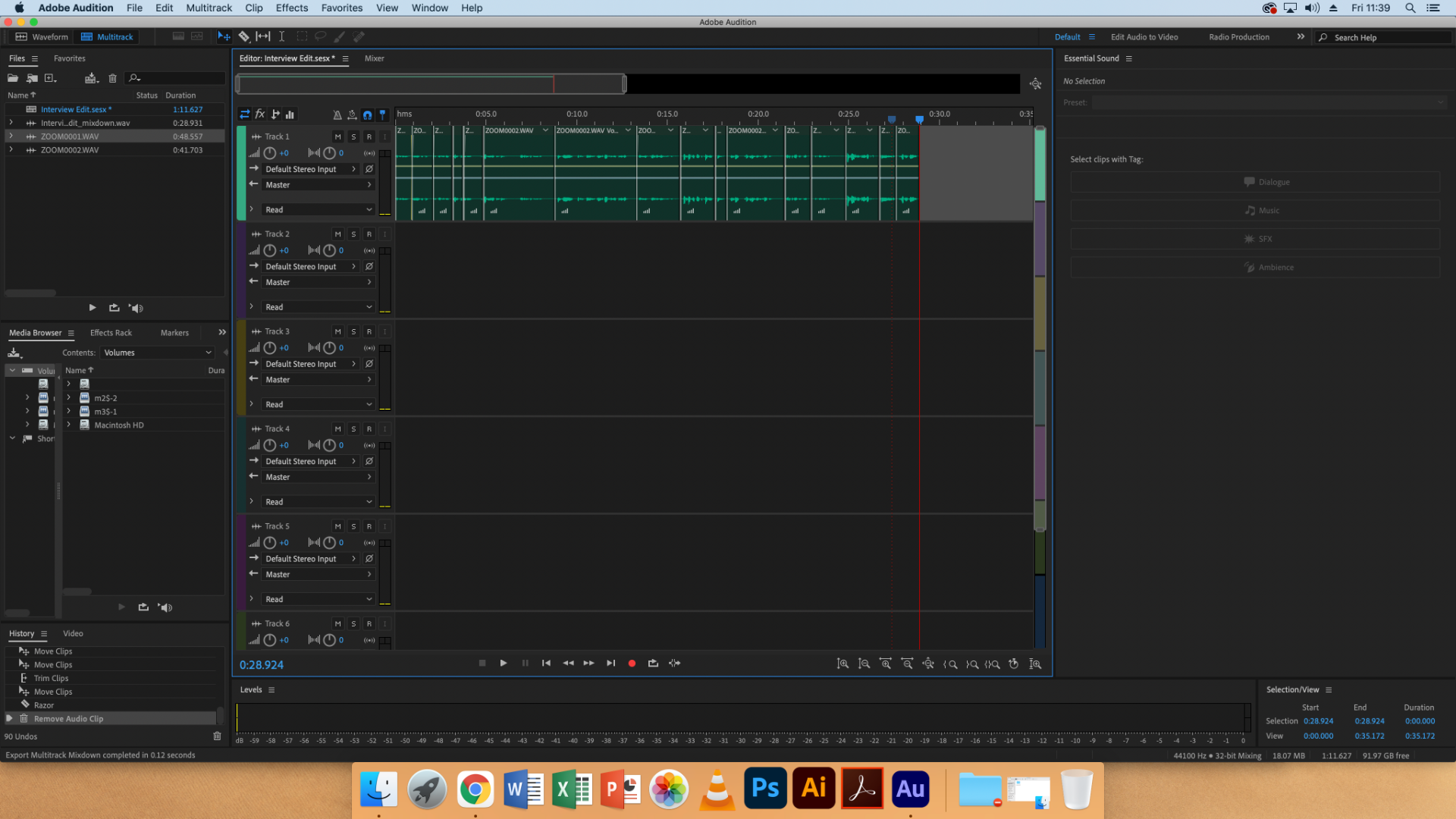Show the track EQ view
Viewport: 1456px width, 819px height.
pyautogui.click(x=290, y=115)
